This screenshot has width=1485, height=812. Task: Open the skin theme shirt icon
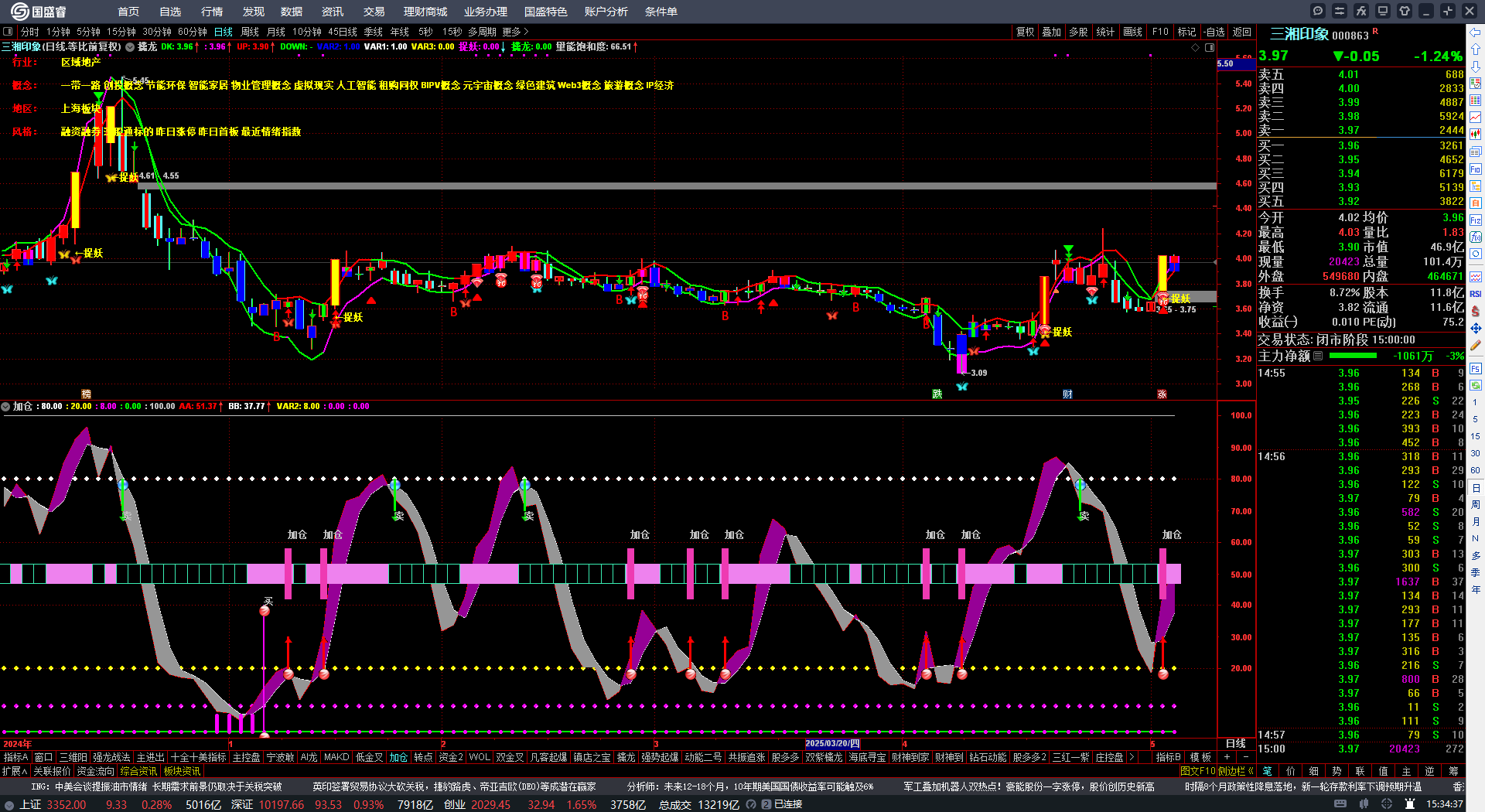pyautogui.click(x=1405, y=11)
